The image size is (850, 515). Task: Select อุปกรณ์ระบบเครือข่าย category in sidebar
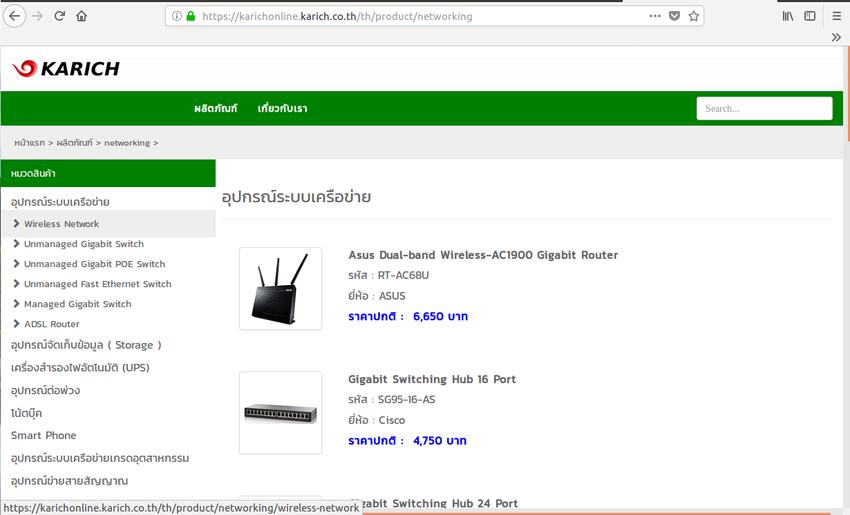click(60, 202)
